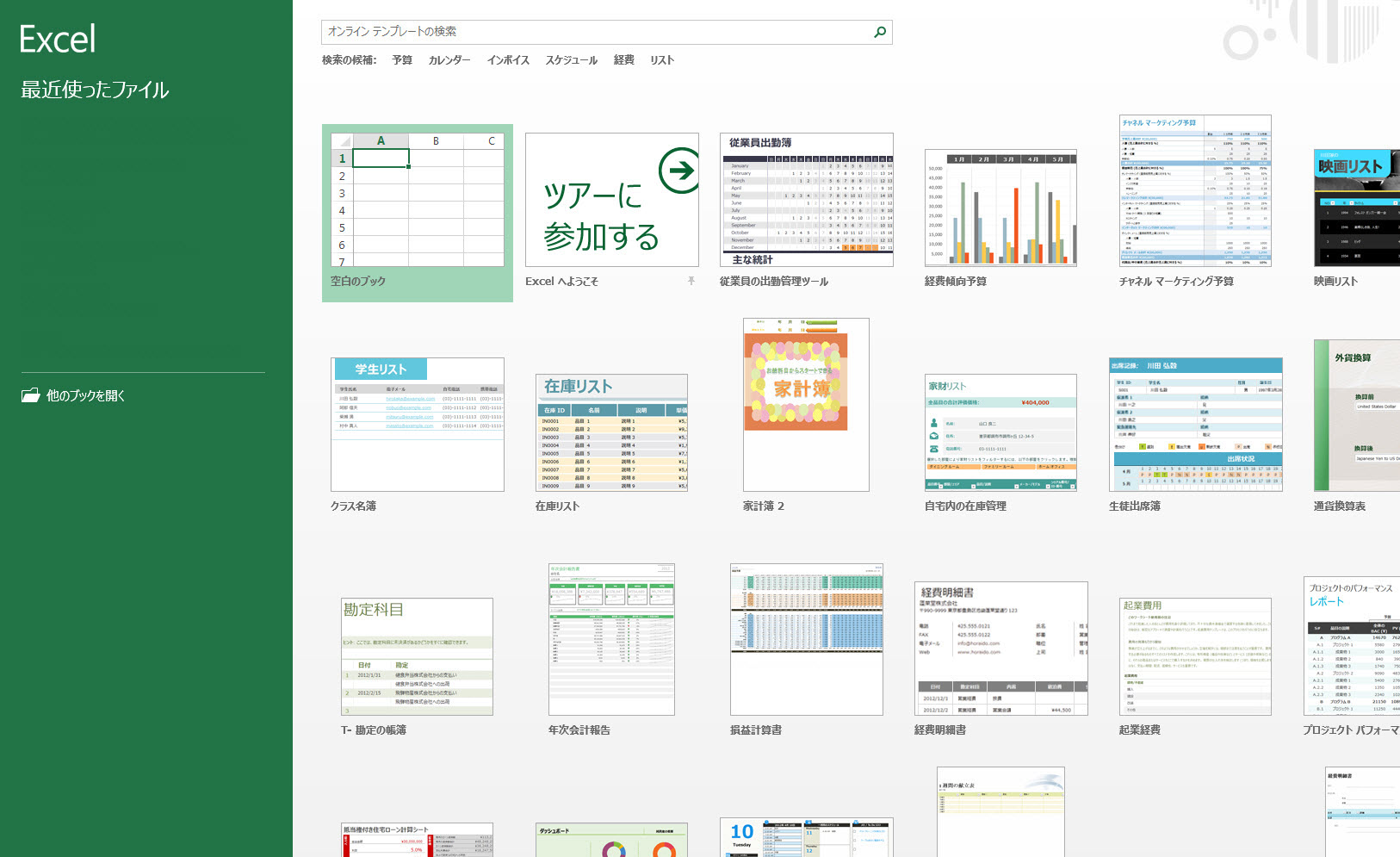The image size is (1400, 857).
Task: Search suggested term リスト
Action: [x=662, y=60]
